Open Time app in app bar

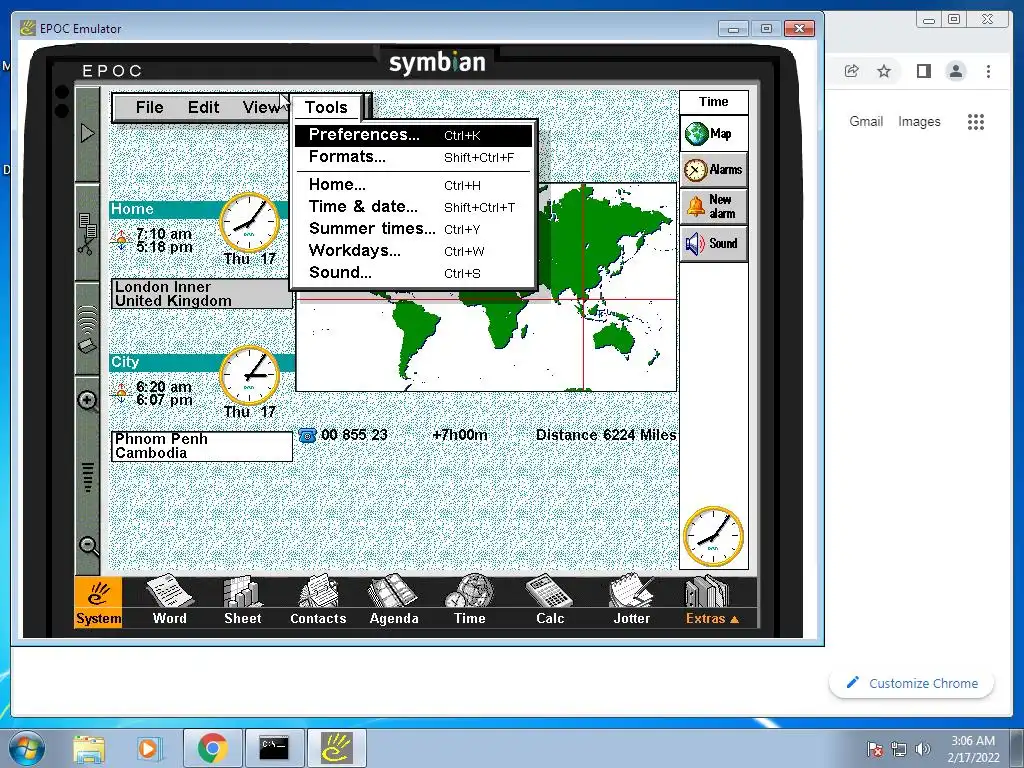[x=470, y=601]
